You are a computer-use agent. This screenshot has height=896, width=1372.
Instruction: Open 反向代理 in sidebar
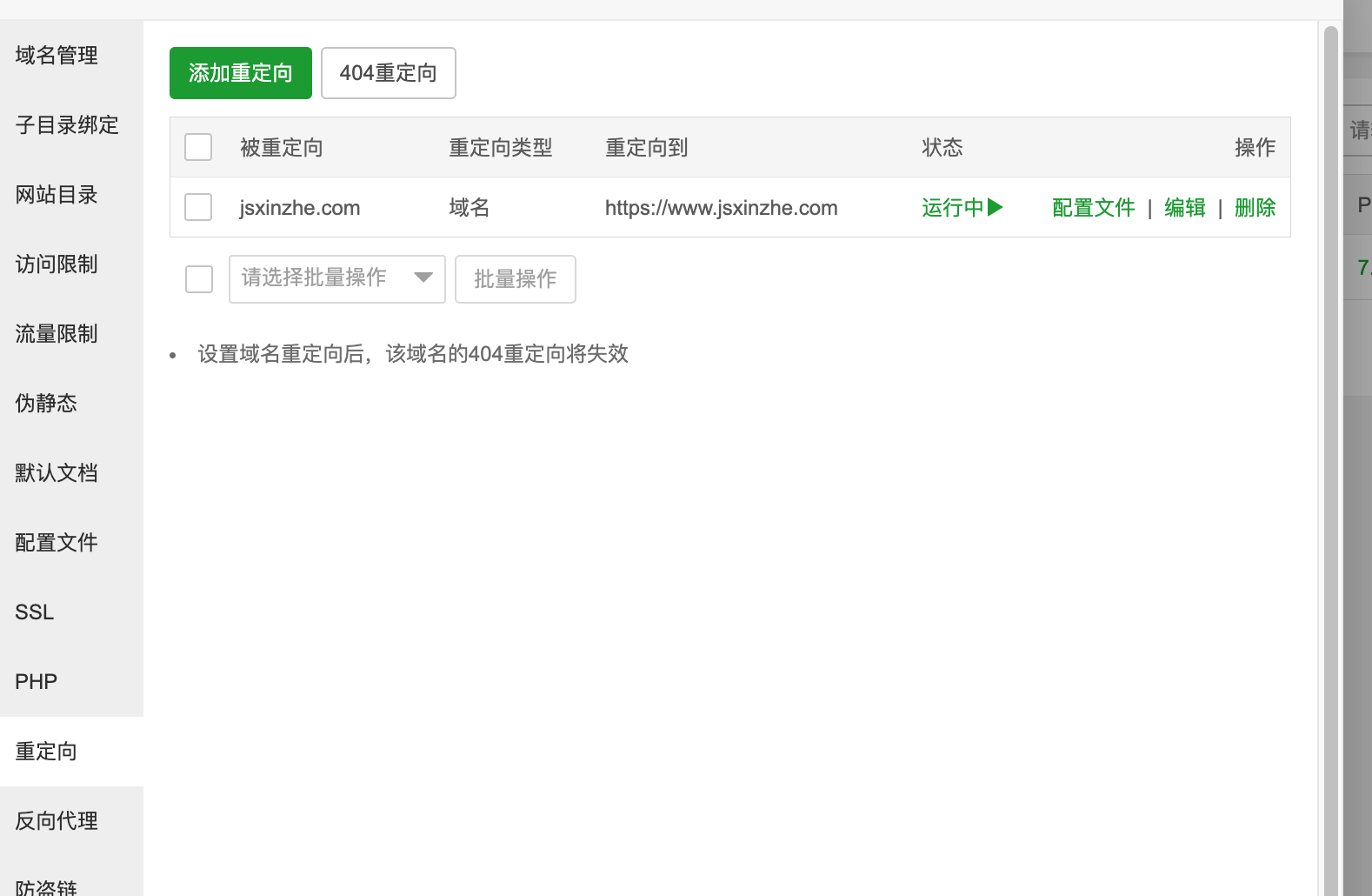[71, 821]
